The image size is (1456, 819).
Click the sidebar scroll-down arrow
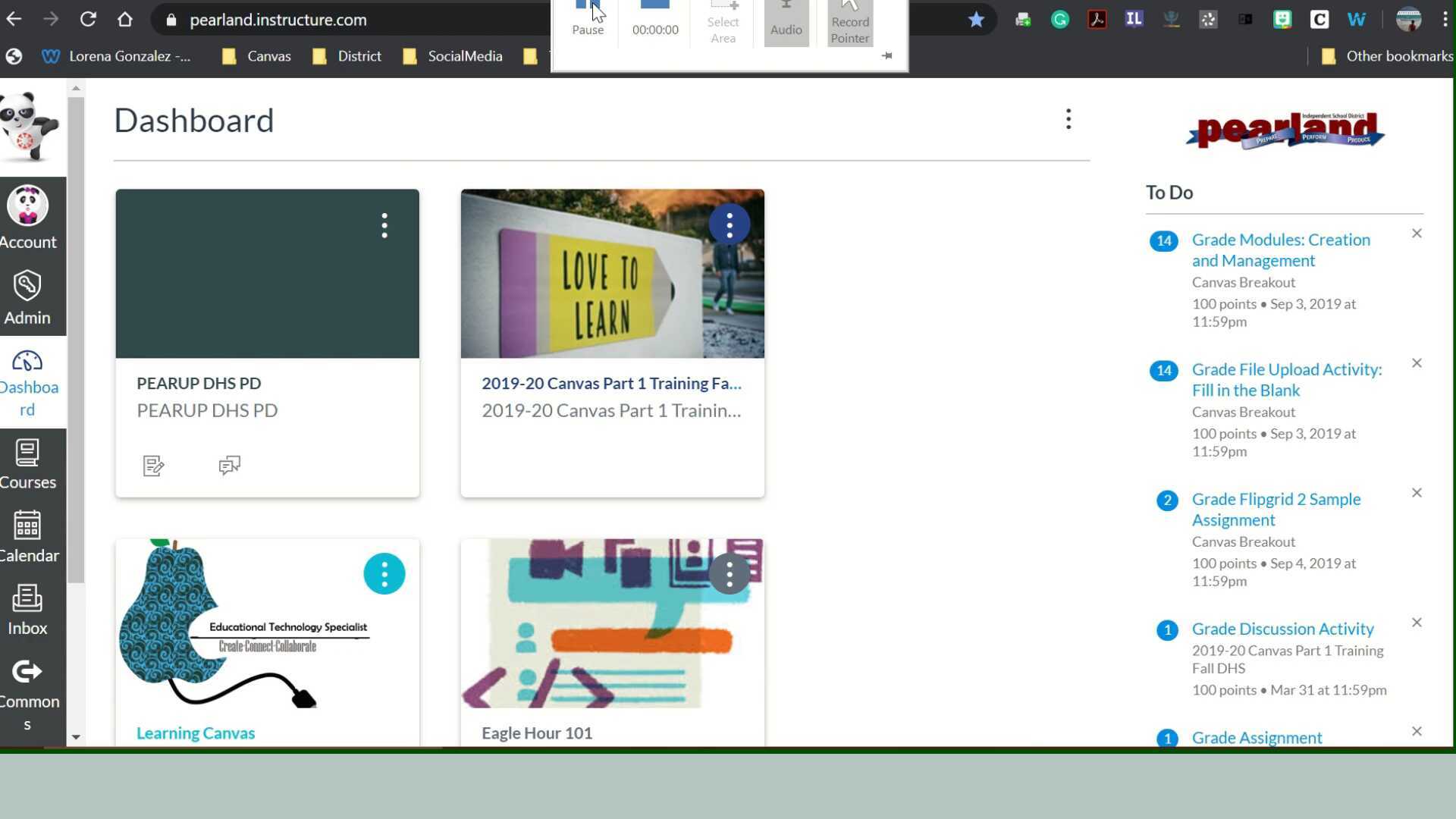[x=76, y=737]
